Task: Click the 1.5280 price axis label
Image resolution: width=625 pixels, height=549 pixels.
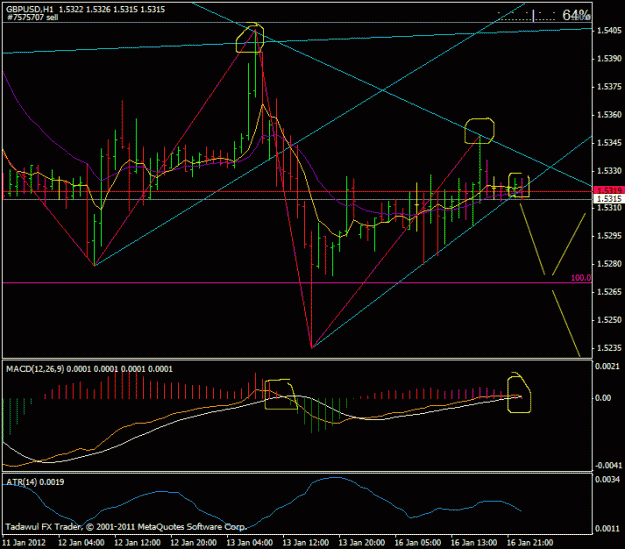Action: 609,264
